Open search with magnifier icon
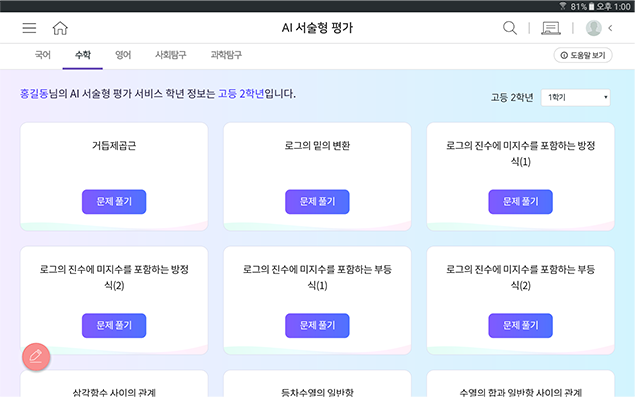 [x=510, y=28]
